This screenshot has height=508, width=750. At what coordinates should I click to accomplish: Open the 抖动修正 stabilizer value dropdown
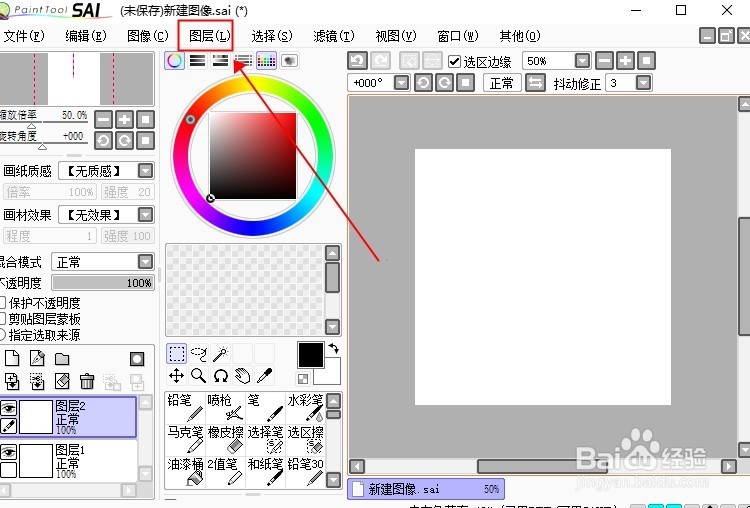coord(643,83)
